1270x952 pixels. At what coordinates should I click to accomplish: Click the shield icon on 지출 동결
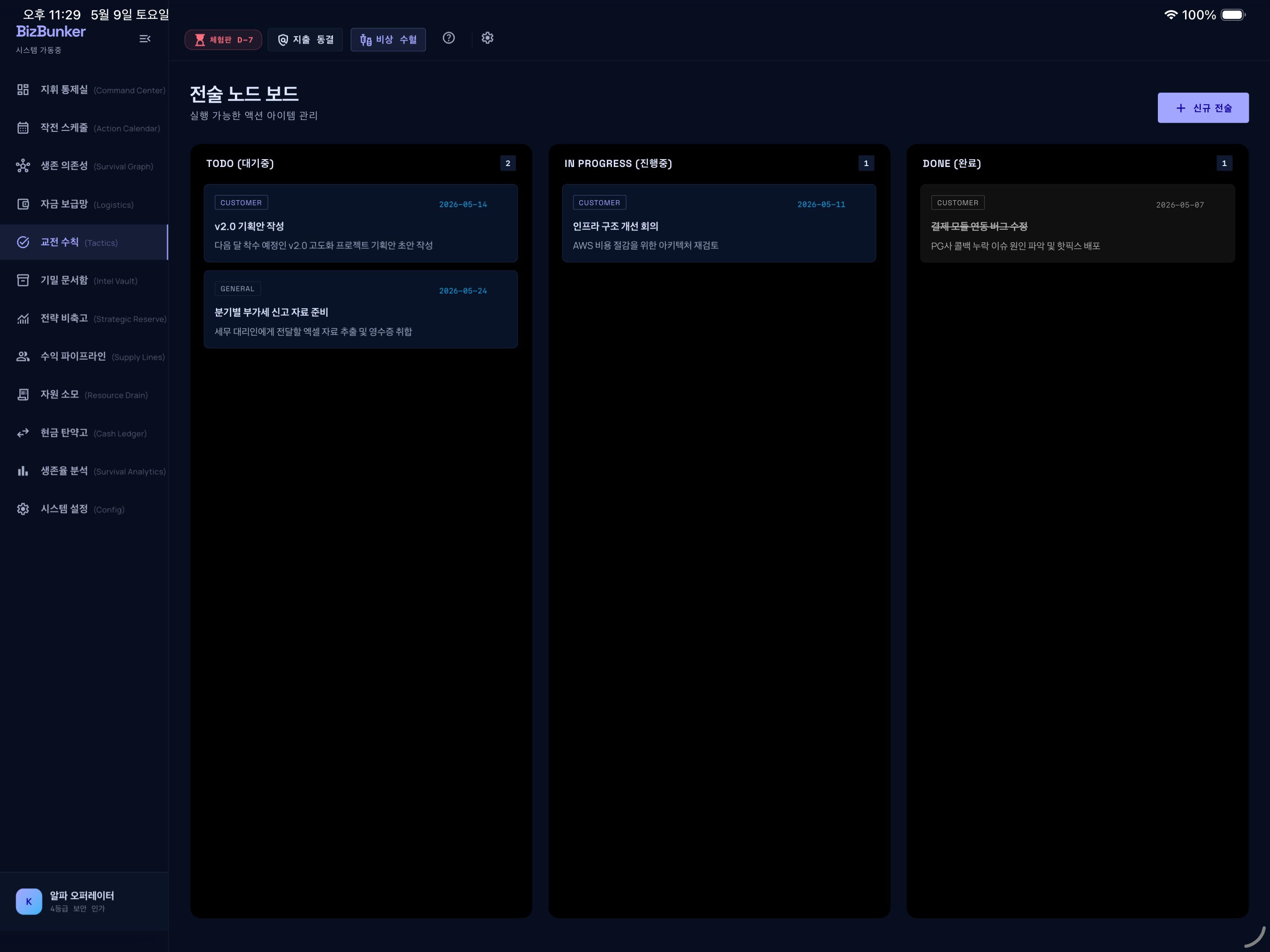pyautogui.click(x=283, y=40)
